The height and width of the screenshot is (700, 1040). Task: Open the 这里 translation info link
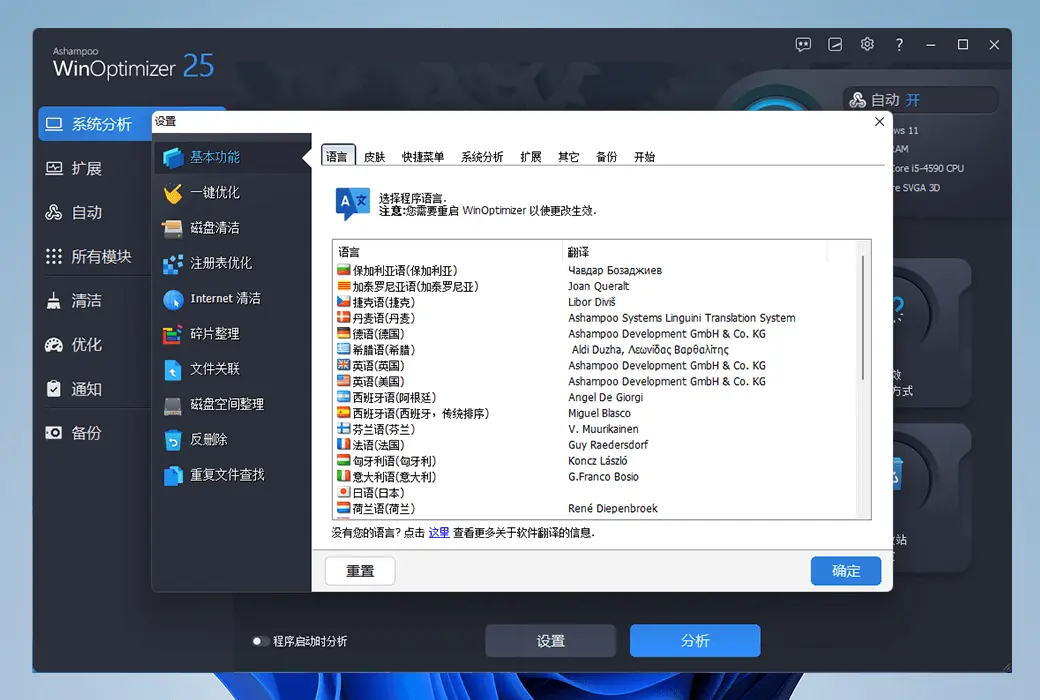pos(438,532)
